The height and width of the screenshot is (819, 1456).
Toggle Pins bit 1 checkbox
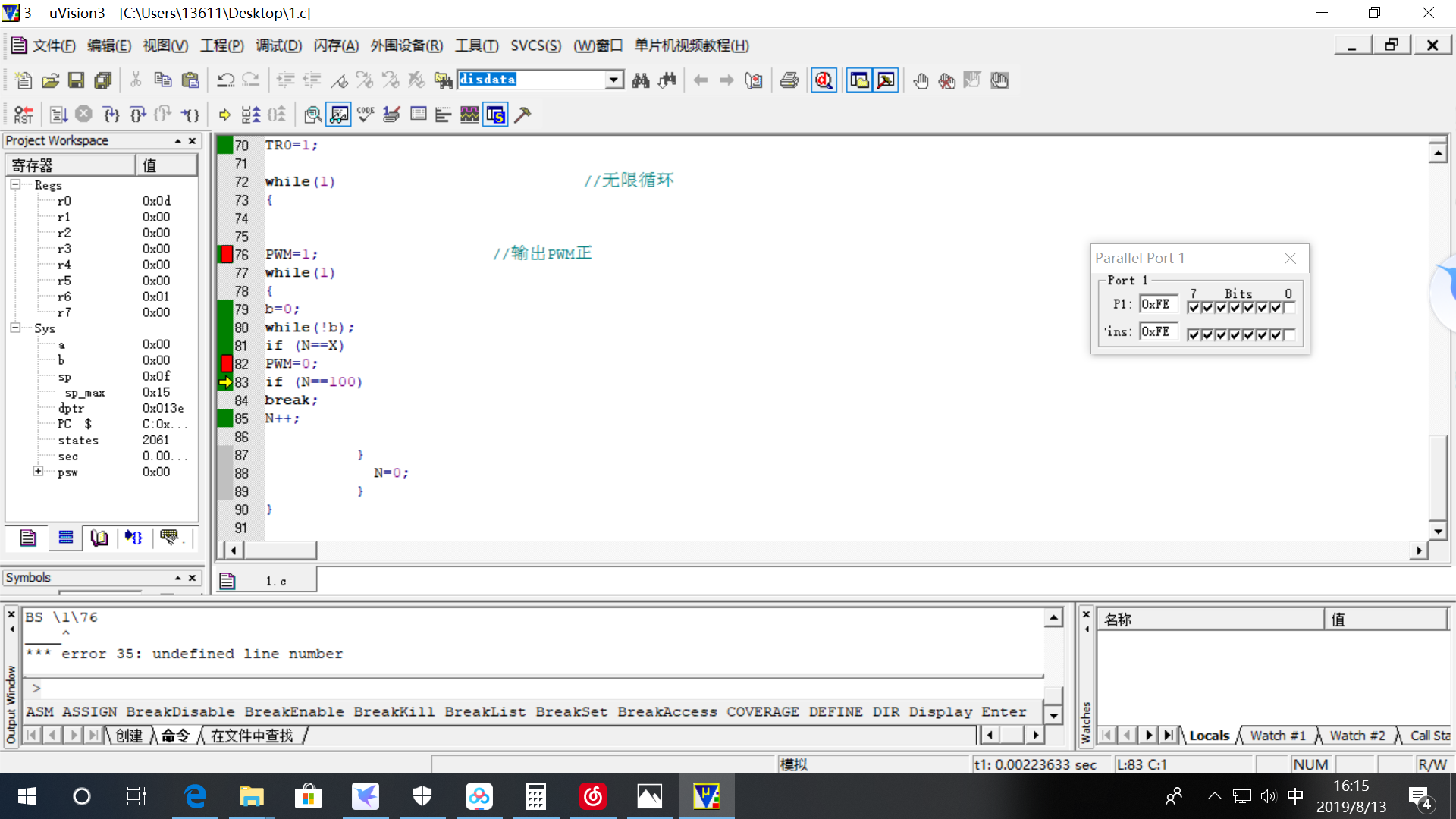point(1276,334)
